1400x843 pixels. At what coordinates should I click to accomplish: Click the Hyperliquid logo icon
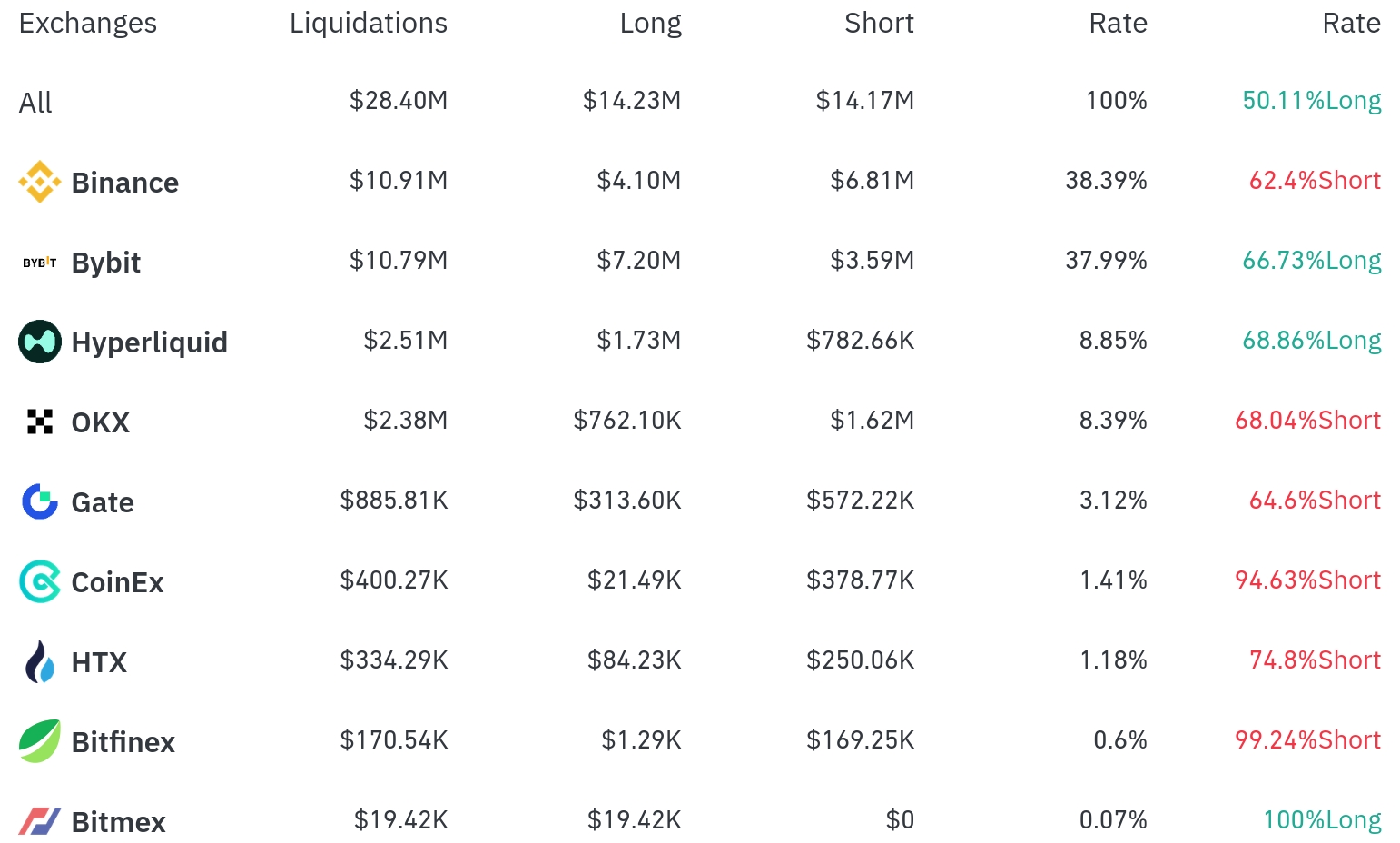click(40, 342)
